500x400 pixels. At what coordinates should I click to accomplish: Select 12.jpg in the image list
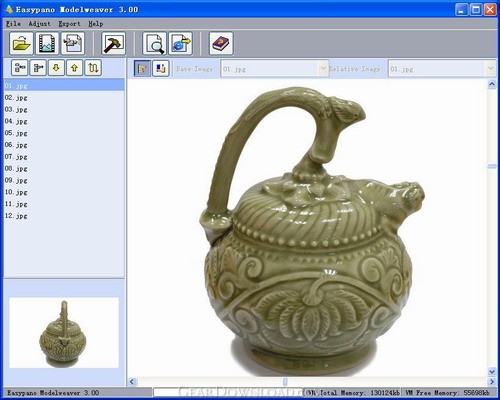(x=64, y=216)
